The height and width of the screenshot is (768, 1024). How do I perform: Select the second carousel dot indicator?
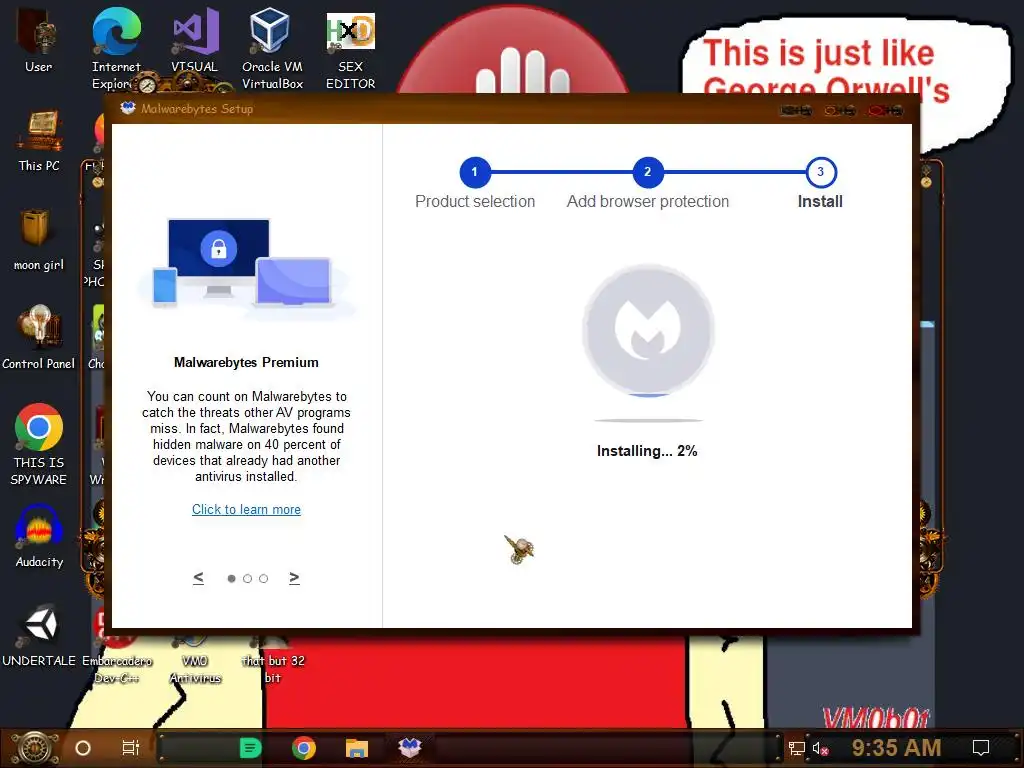coord(248,579)
